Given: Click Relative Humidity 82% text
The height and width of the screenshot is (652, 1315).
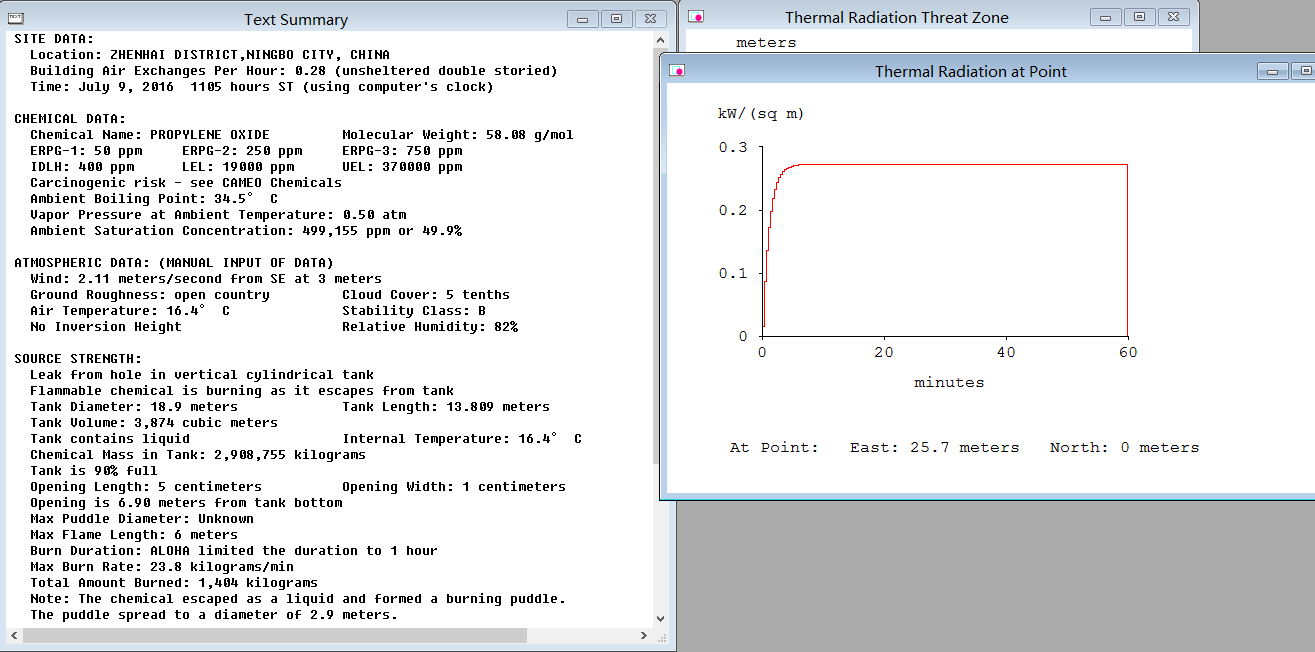Looking at the screenshot, I should click(x=430, y=326).
